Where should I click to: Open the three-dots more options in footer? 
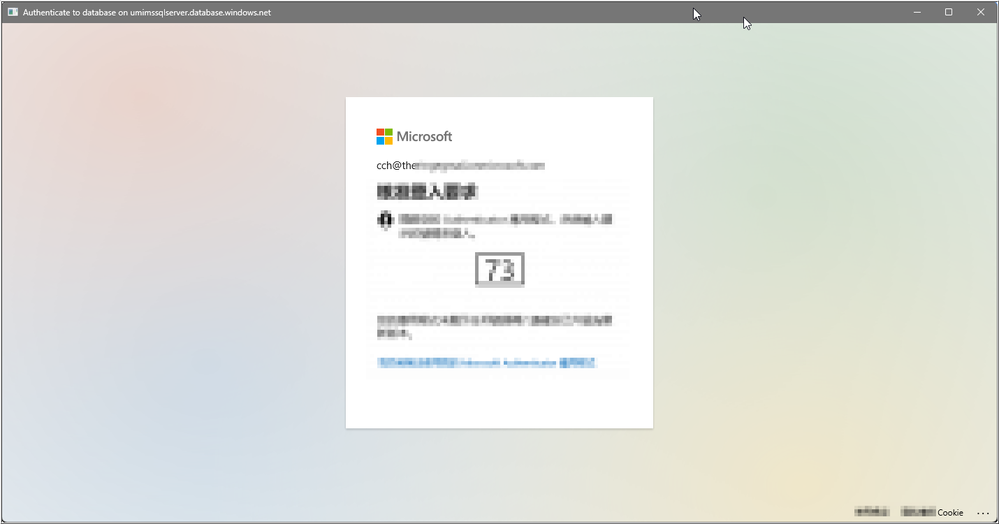982,513
